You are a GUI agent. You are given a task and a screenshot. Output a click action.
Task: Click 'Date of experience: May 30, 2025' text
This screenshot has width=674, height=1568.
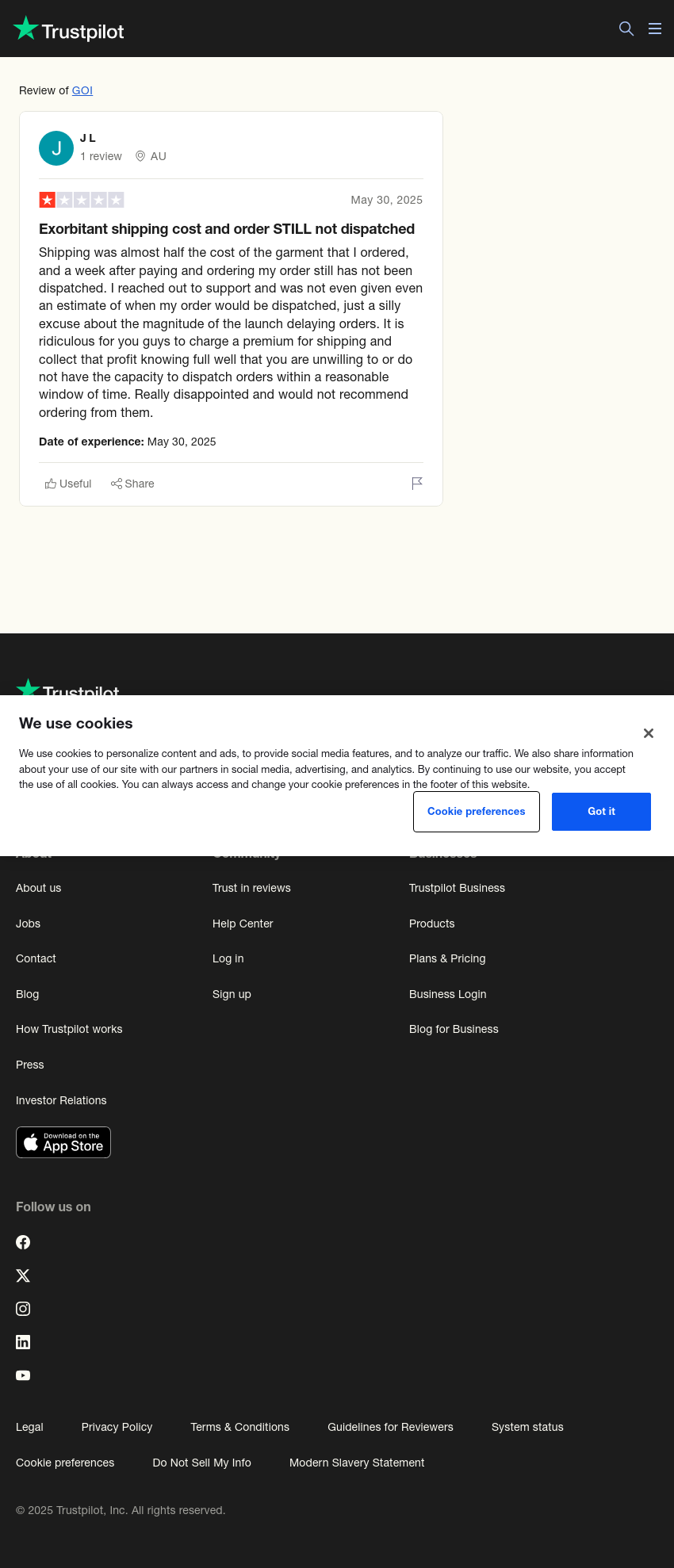coord(128,442)
